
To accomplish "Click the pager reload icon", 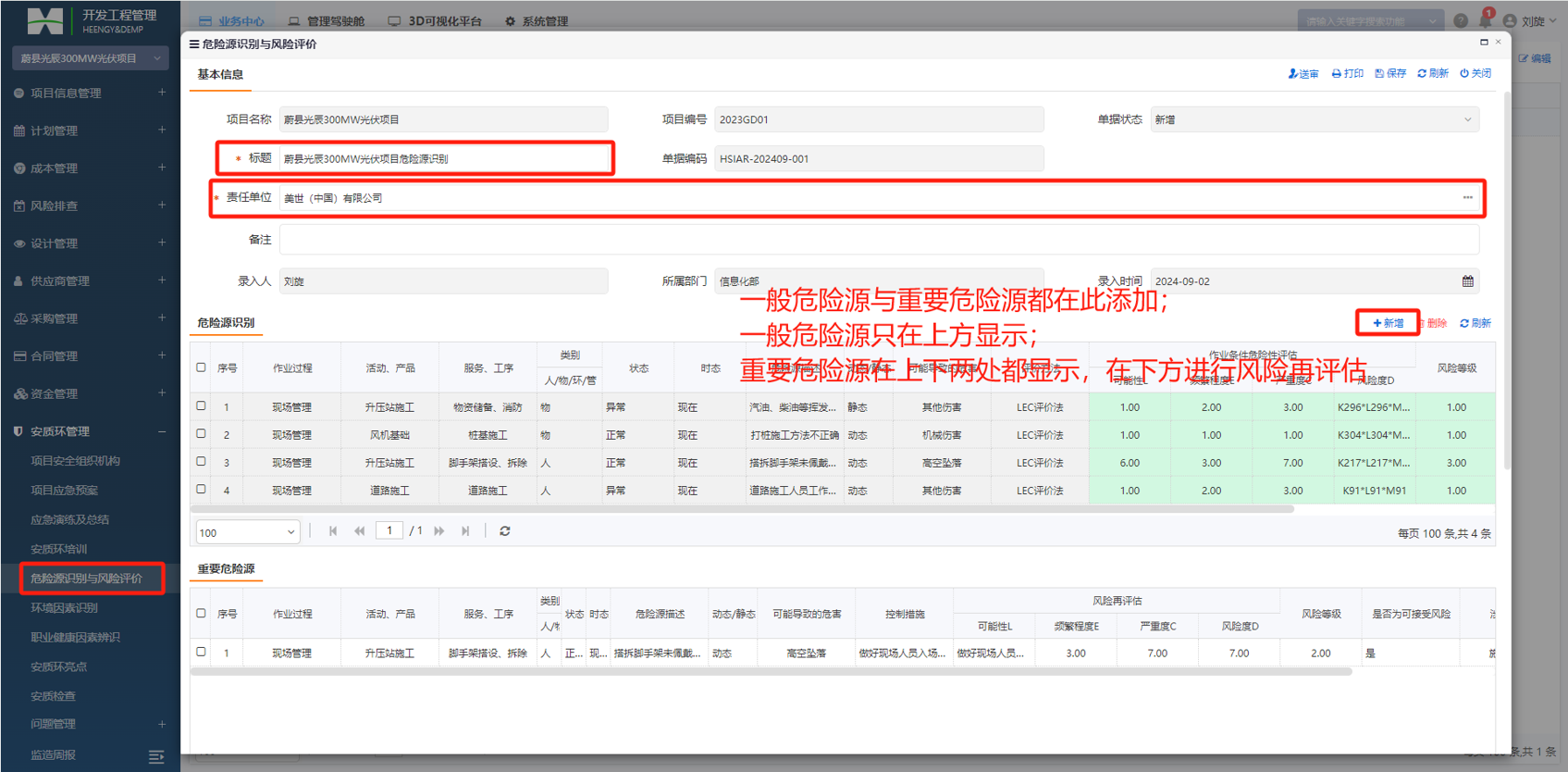I will [x=505, y=531].
